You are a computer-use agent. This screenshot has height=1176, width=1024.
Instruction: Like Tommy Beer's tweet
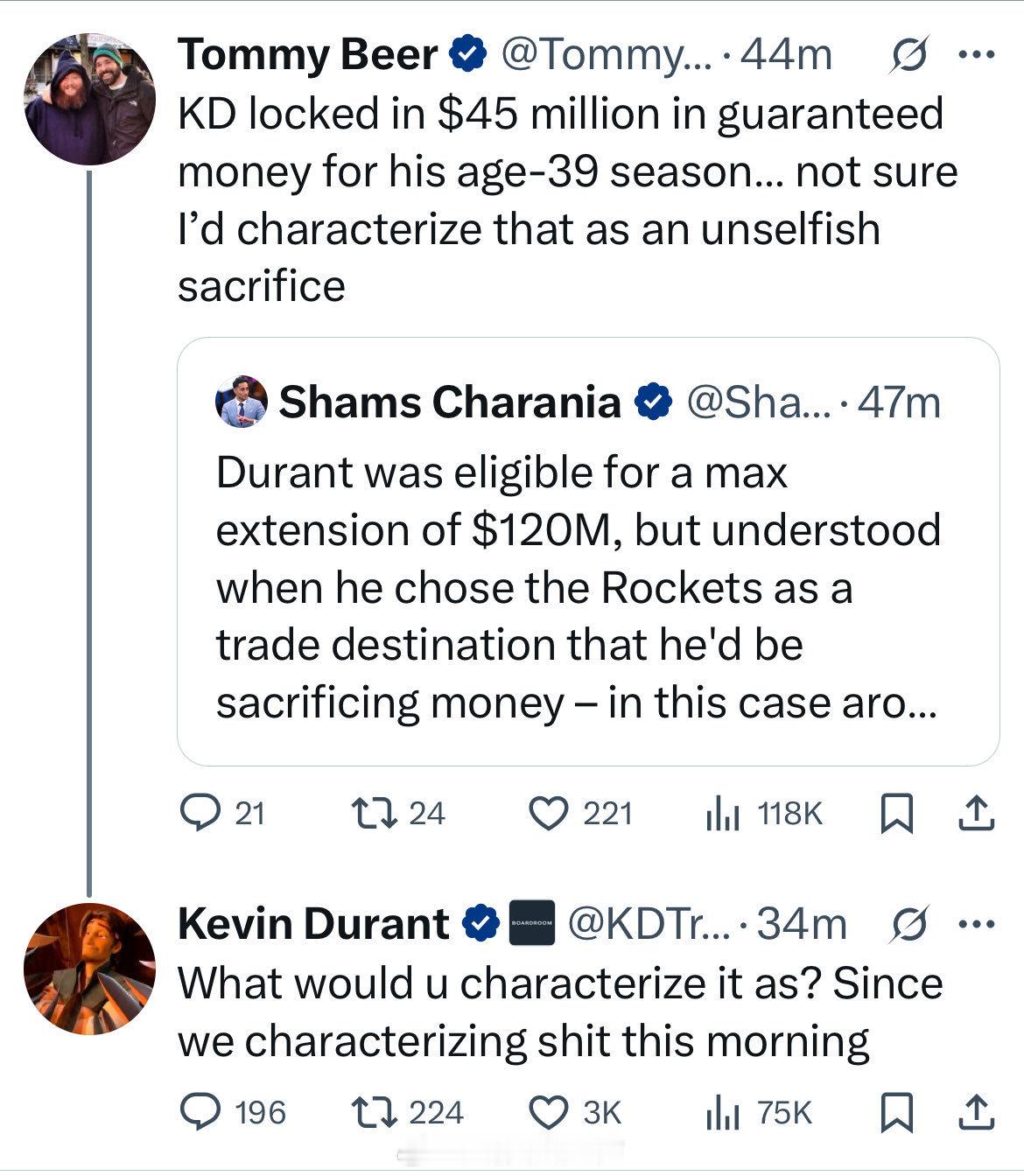pyautogui.click(x=550, y=814)
